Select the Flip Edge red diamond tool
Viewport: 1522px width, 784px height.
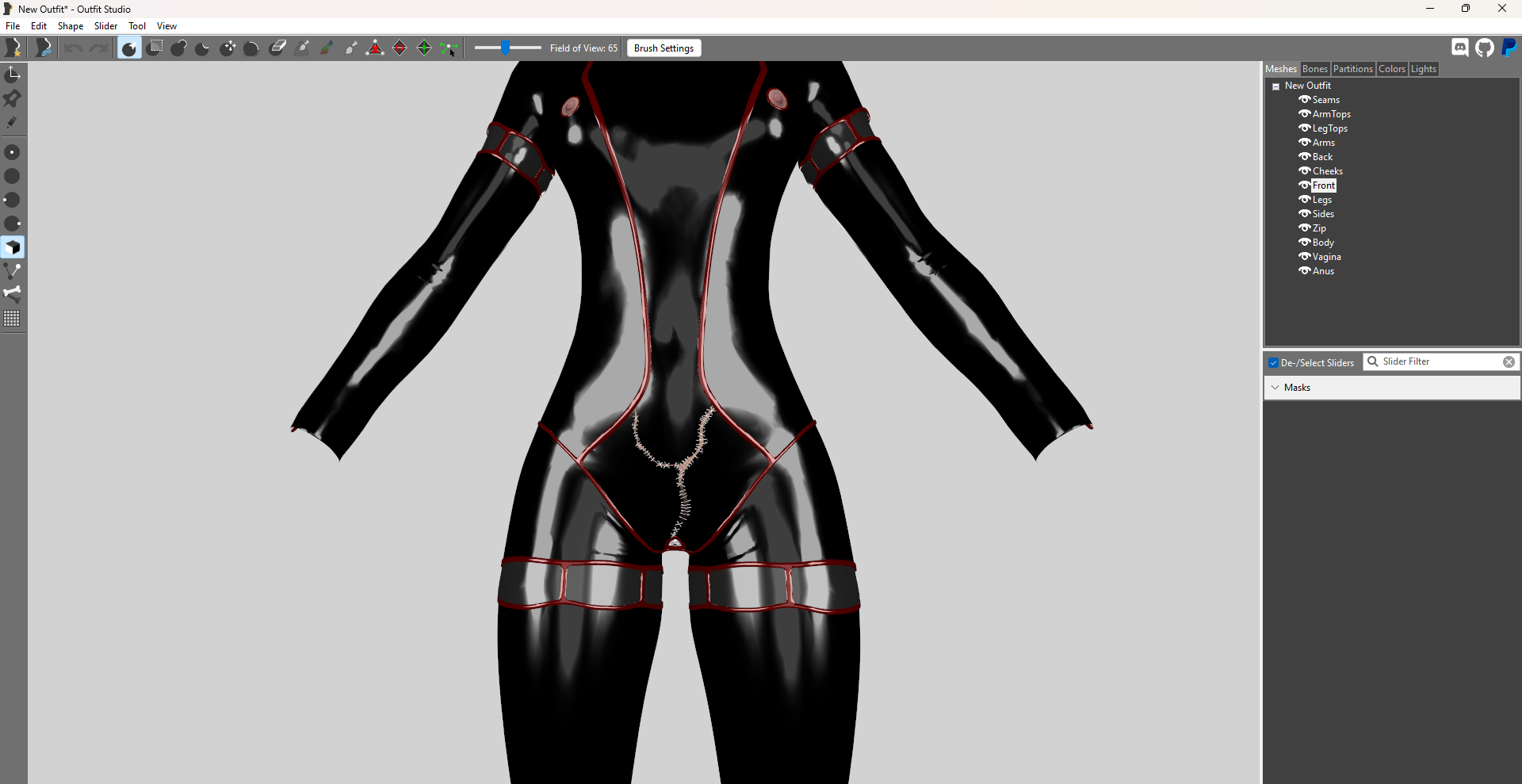click(x=400, y=48)
